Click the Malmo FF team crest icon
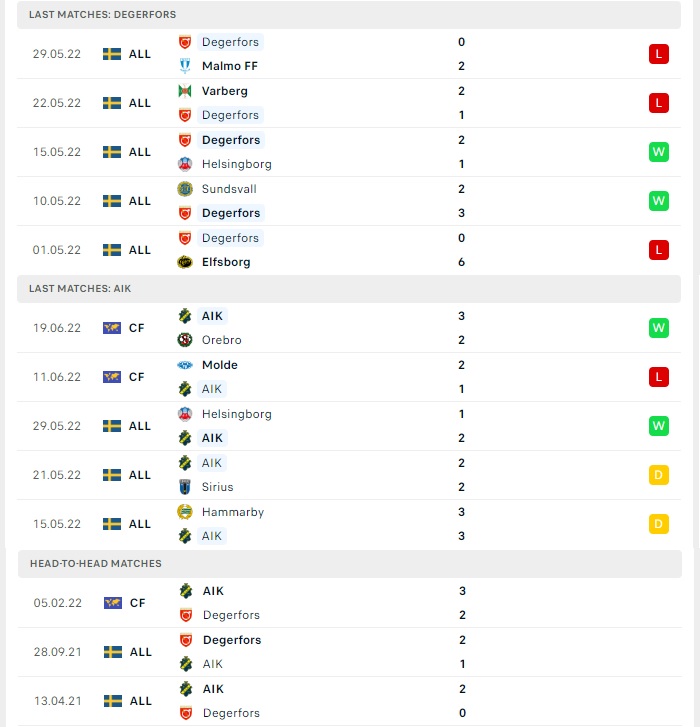700x727 pixels. pyautogui.click(x=185, y=66)
